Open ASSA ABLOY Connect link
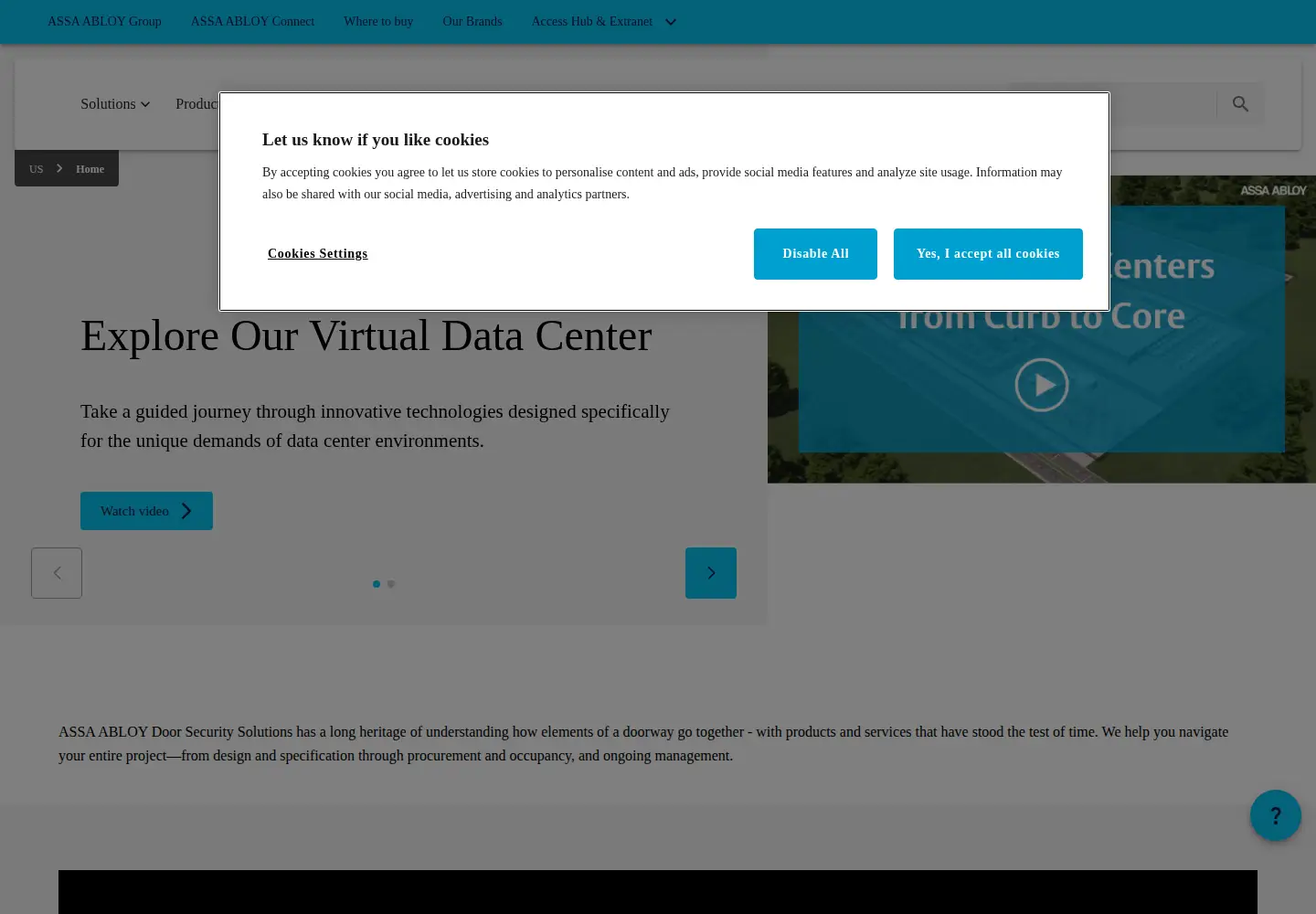Screen dimensions: 1316x914 252,21
